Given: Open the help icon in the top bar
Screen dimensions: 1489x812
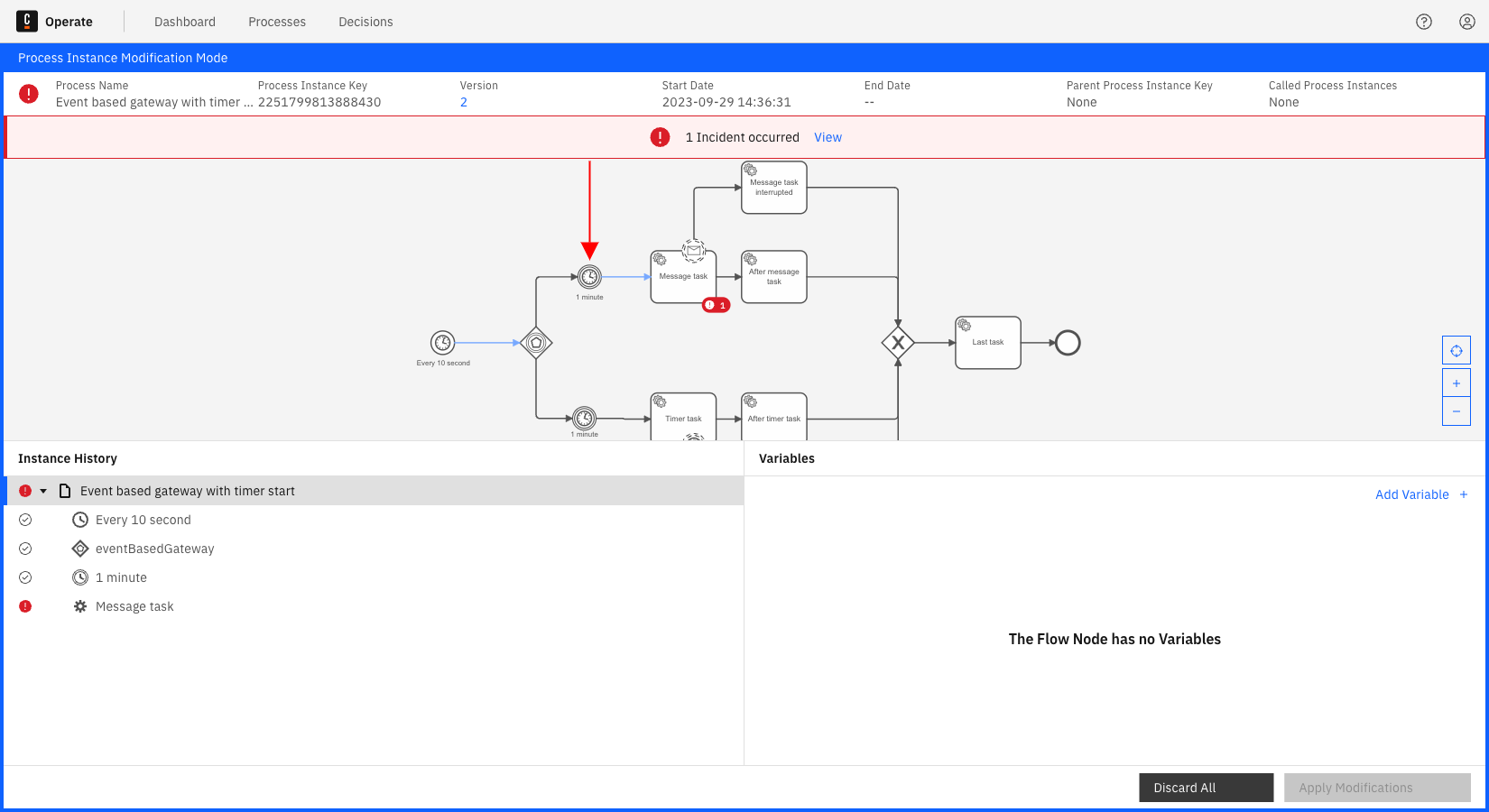Looking at the screenshot, I should [x=1424, y=21].
